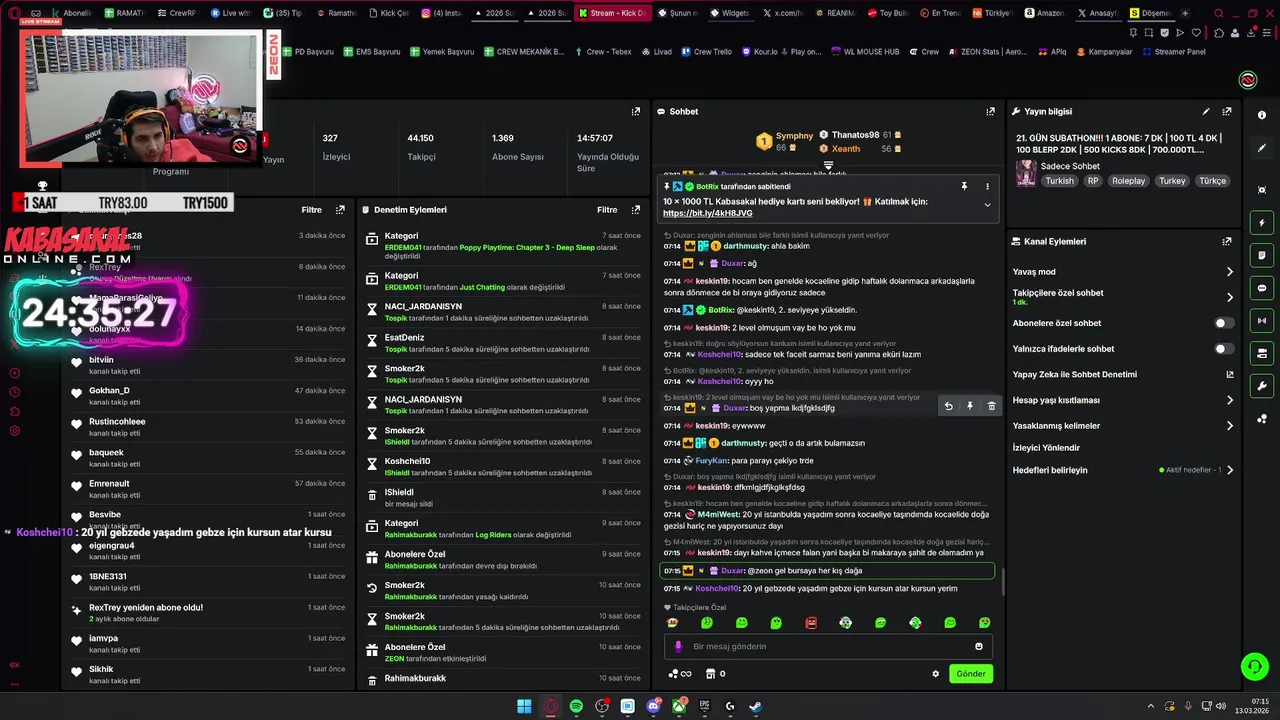Click the pencil icon in right sidebar
The height and width of the screenshot is (720, 1280).
coord(1262,148)
